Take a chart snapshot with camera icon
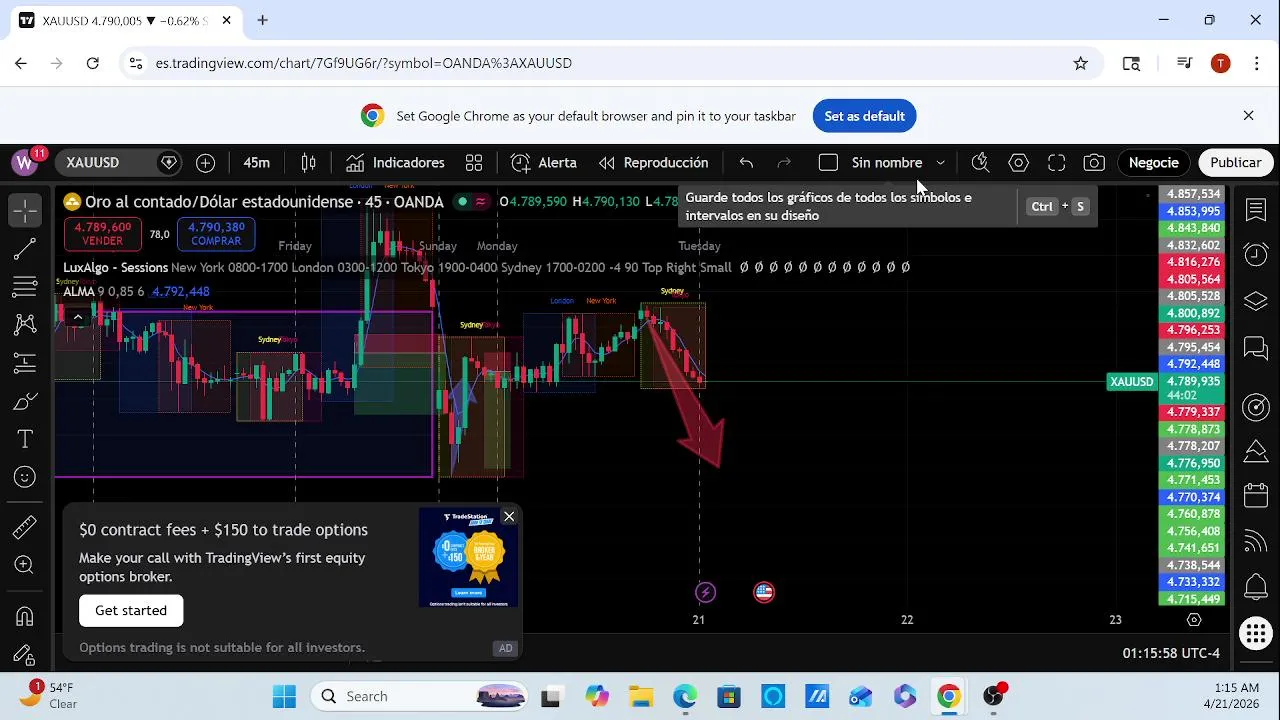 [1095, 163]
